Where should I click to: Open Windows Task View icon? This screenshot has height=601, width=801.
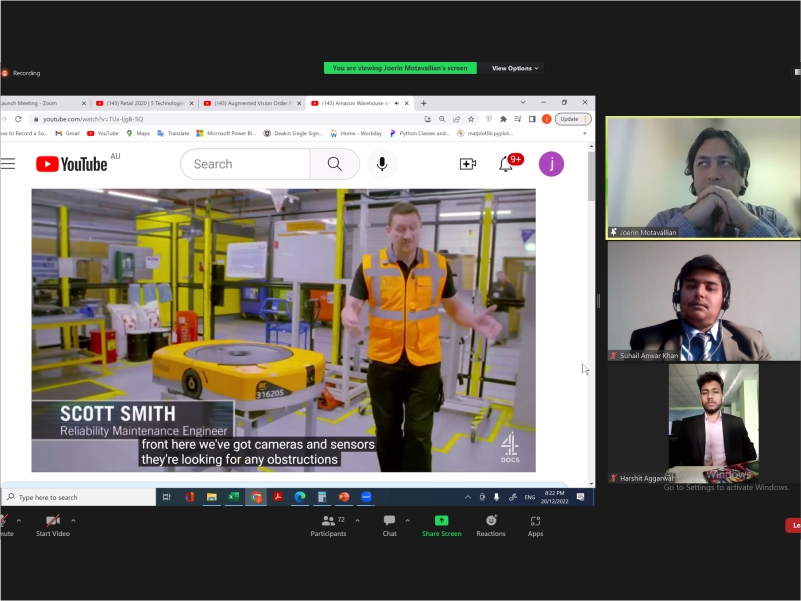point(166,497)
